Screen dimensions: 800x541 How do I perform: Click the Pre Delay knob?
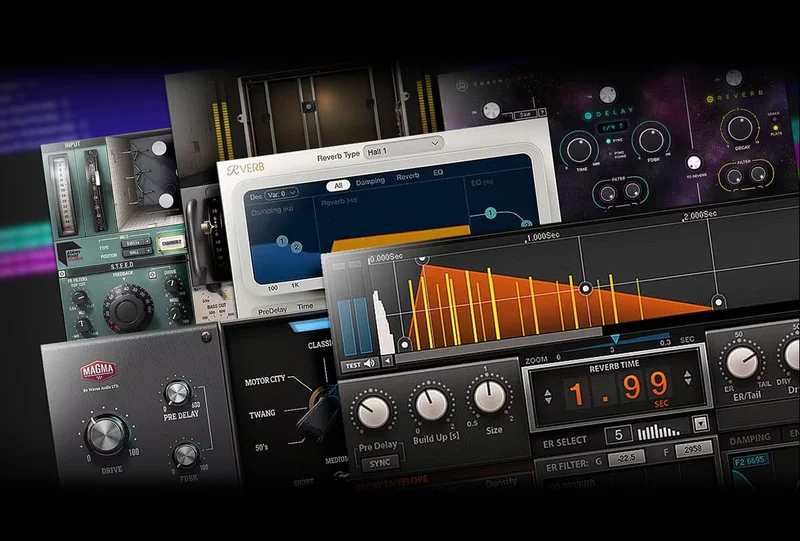[x=373, y=412]
